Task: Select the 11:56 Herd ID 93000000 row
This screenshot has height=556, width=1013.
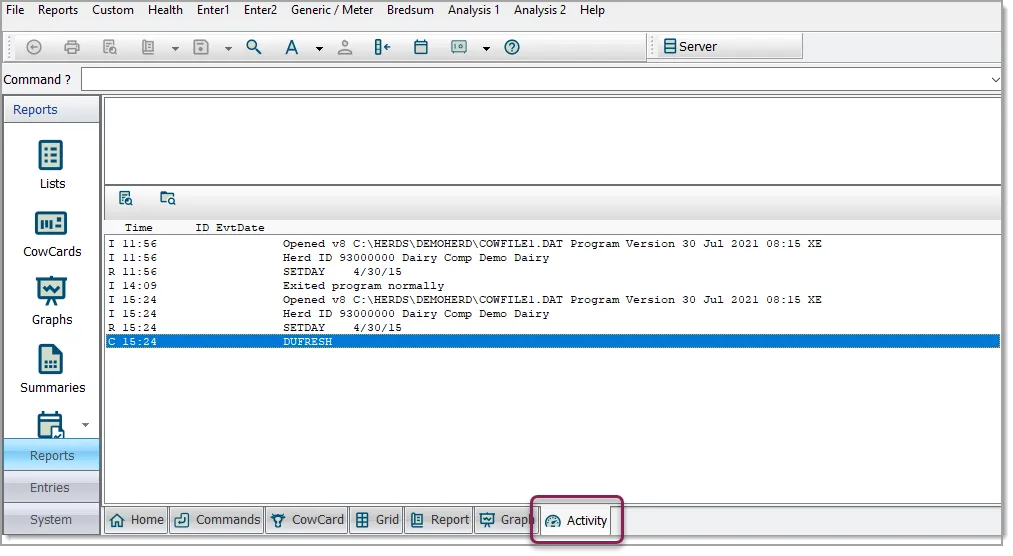Action: (553, 258)
